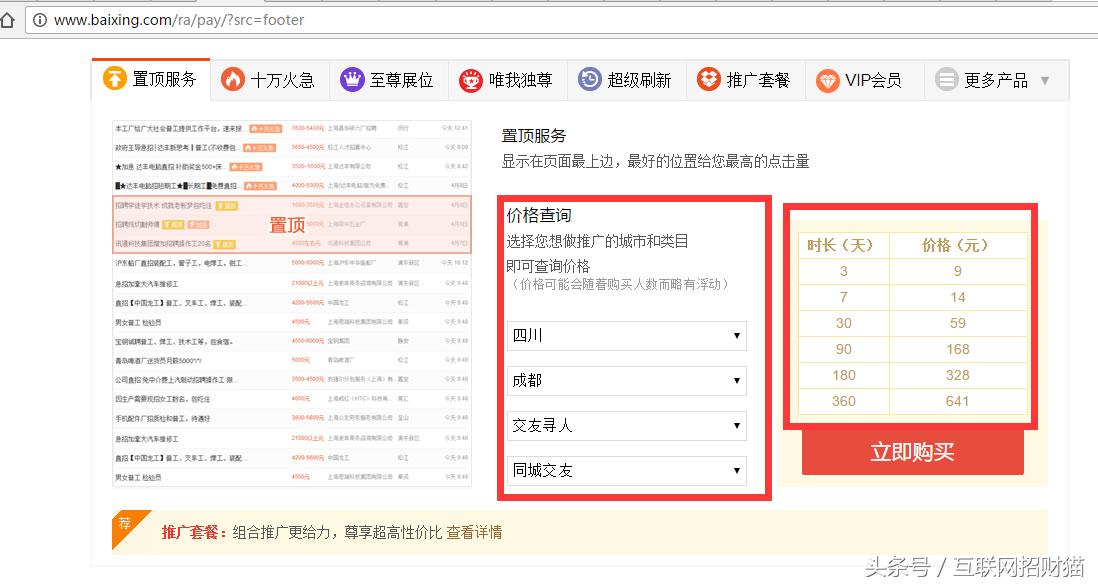The height and width of the screenshot is (586, 1098).
Task: Switch to the 推广套餐 tab
Action: (x=746, y=80)
